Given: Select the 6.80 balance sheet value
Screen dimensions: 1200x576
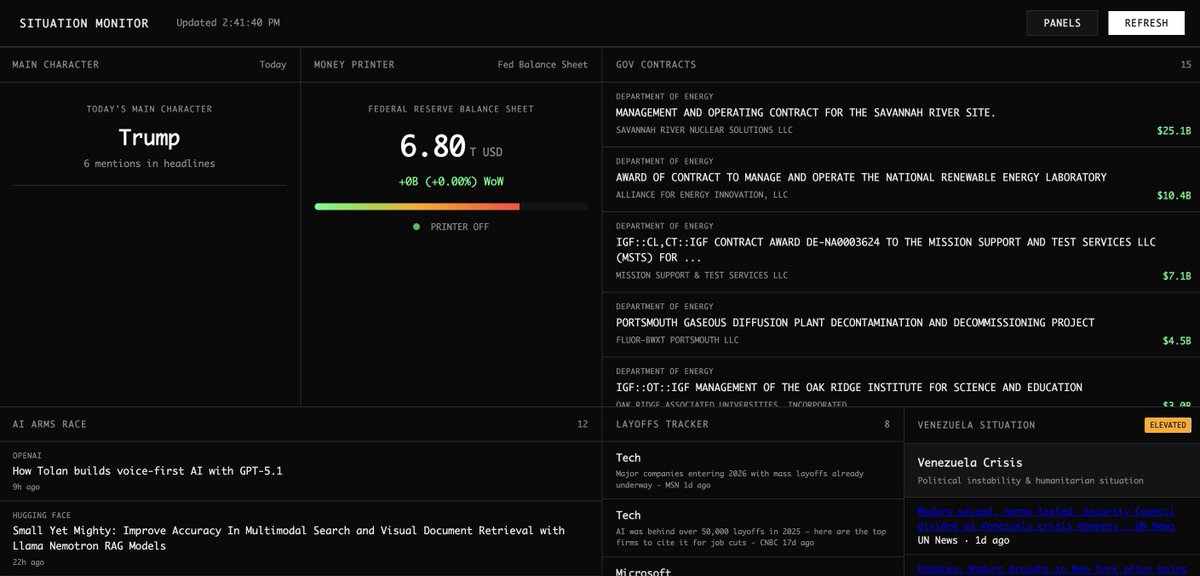Looking at the screenshot, I should point(432,146).
